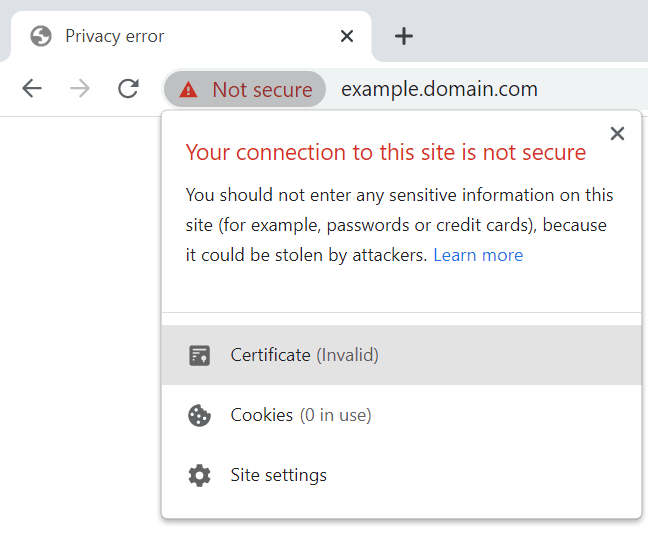Click the connection not secure heading
Viewport: 648px width, 543px height.
386,152
